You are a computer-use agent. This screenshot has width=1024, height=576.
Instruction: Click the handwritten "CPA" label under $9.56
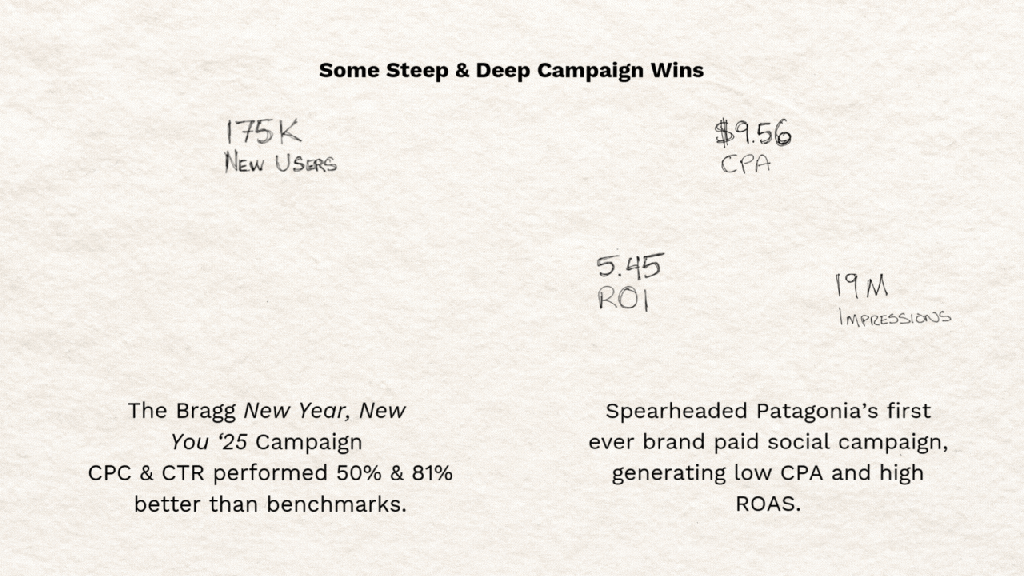pyautogui.click(x=745, y=162)
